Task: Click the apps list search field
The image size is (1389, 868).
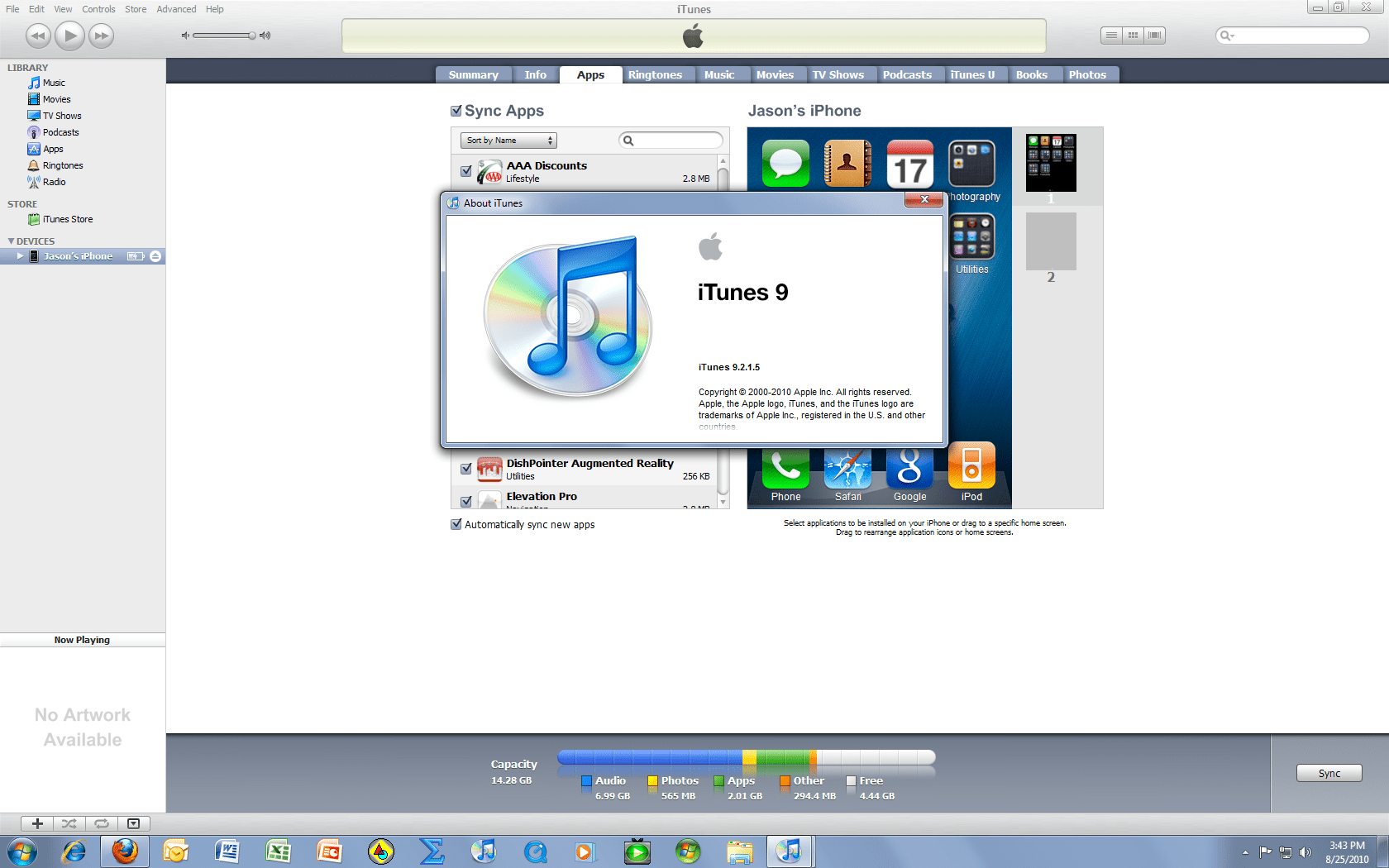Action: pyautogui.click(x=671, y=141)
